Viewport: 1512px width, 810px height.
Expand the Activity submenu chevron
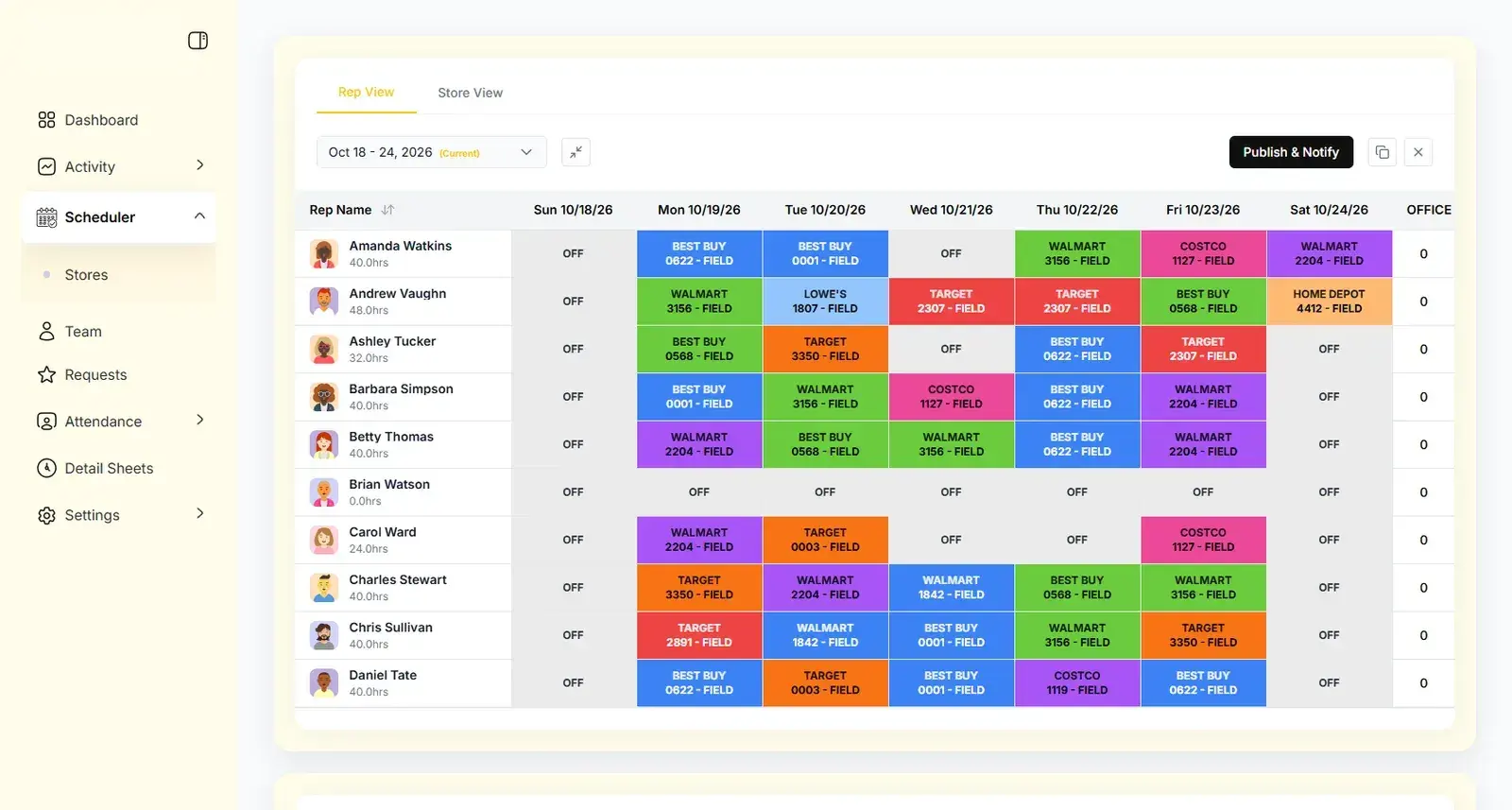[x=199, y=165]
